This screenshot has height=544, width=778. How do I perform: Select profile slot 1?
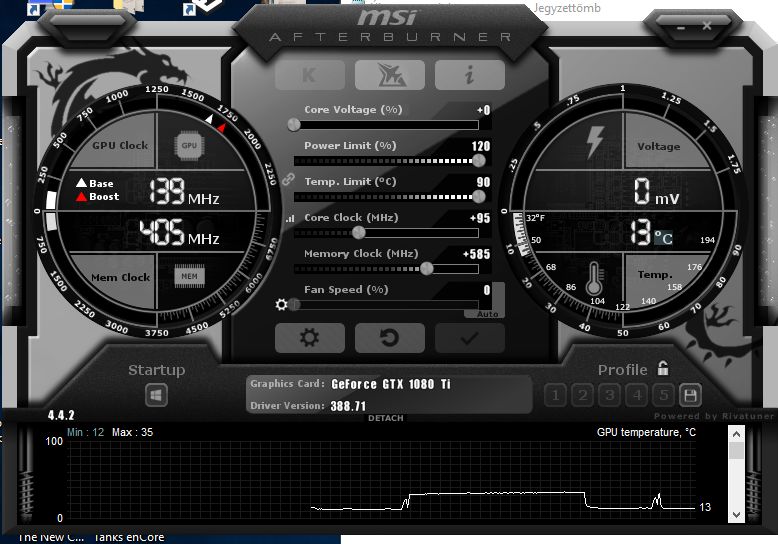tap(556, 396)
